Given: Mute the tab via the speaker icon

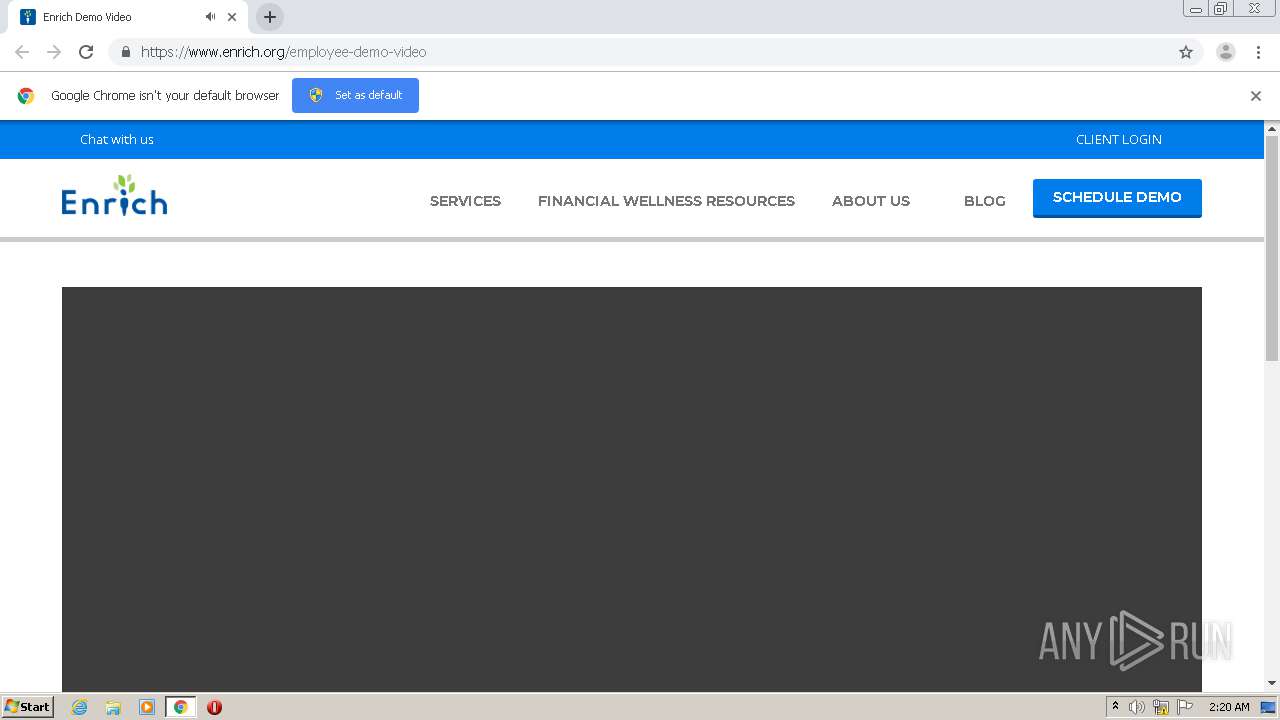Looking at the screenshot, I should pyautogui.click(x=210, y=17).
